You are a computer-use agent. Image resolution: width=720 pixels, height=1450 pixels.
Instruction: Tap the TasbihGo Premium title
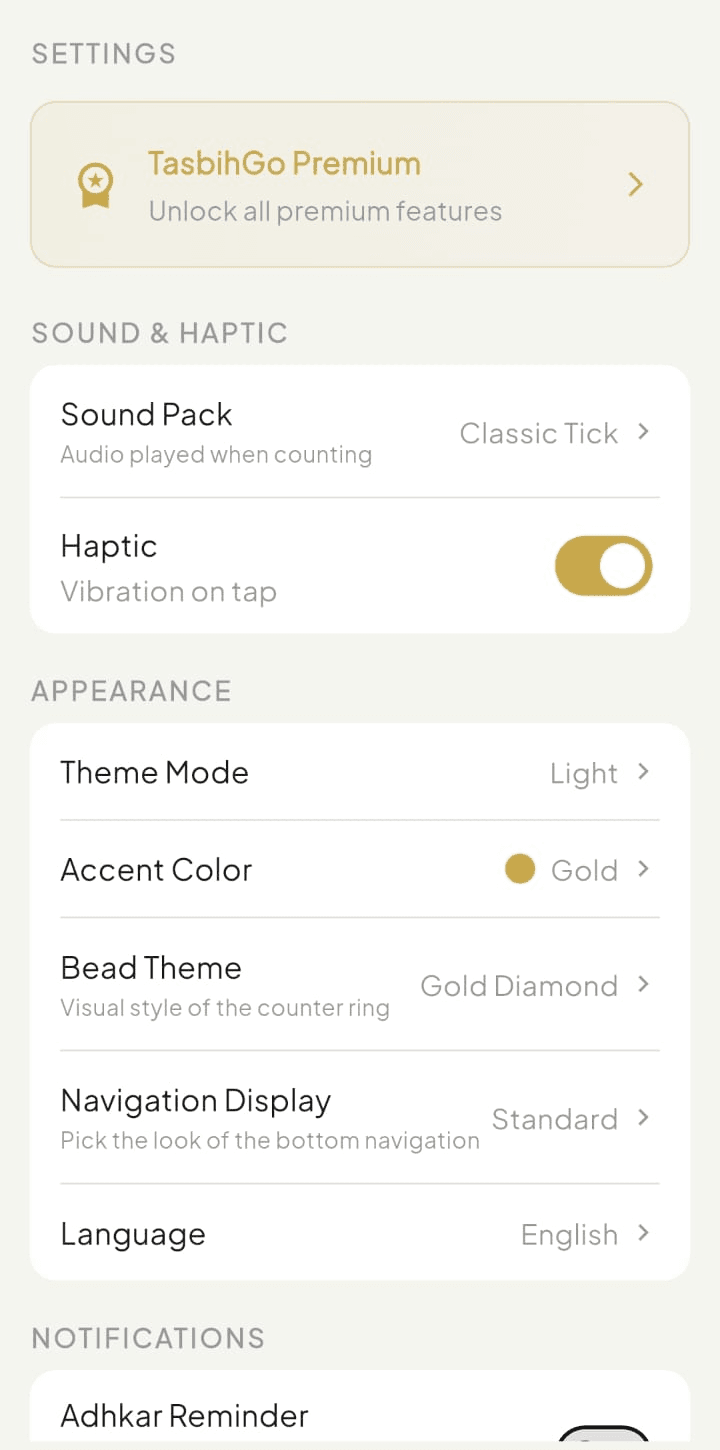[284, 164]
